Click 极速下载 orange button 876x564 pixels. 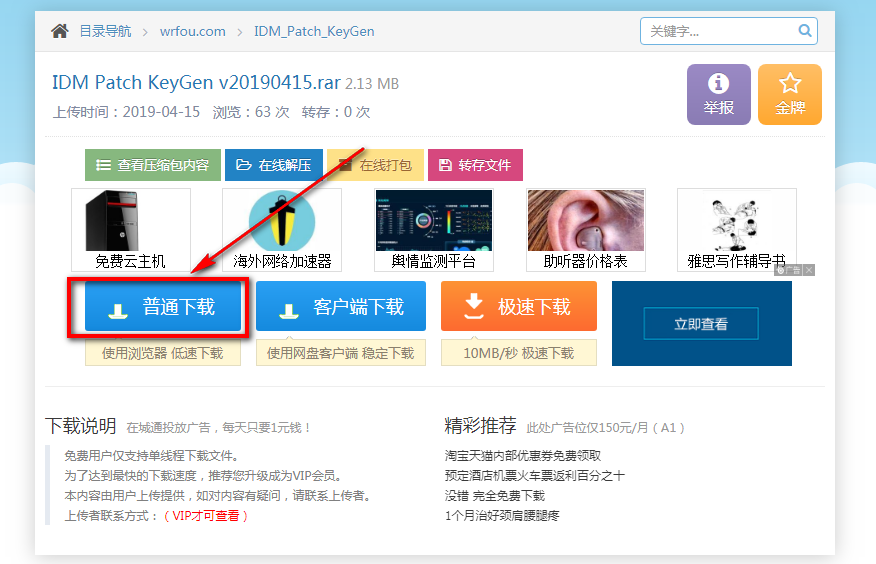(x=519, y=307)
